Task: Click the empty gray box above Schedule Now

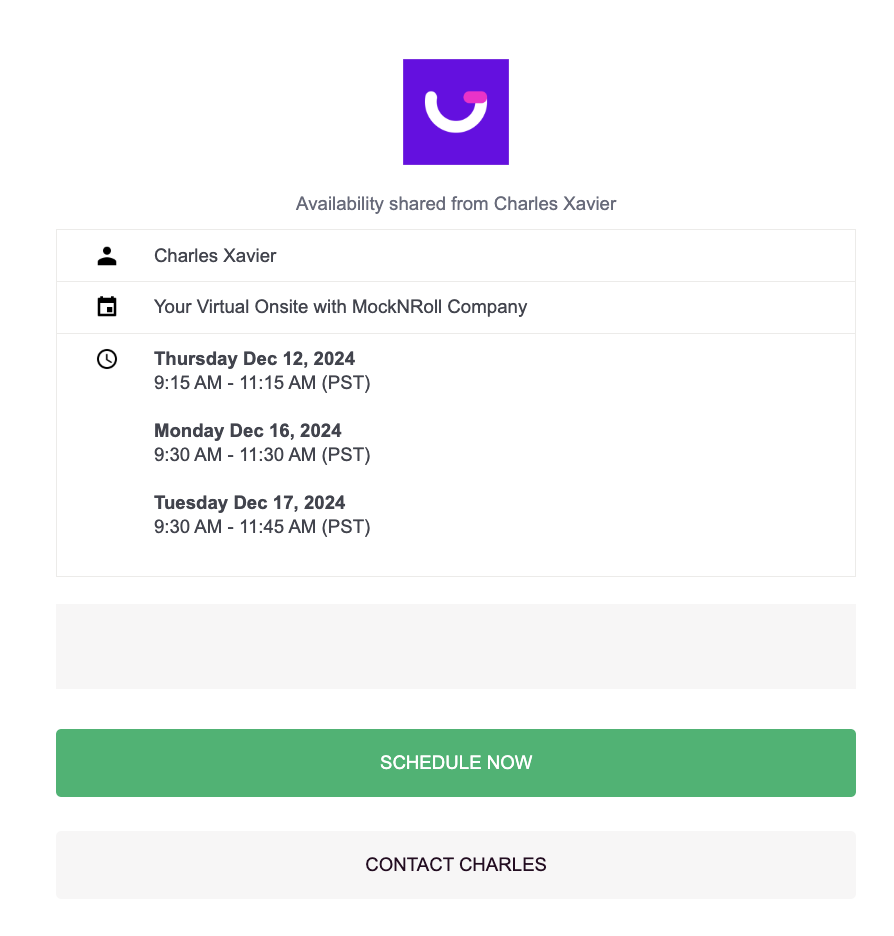Action: [456, 646]
